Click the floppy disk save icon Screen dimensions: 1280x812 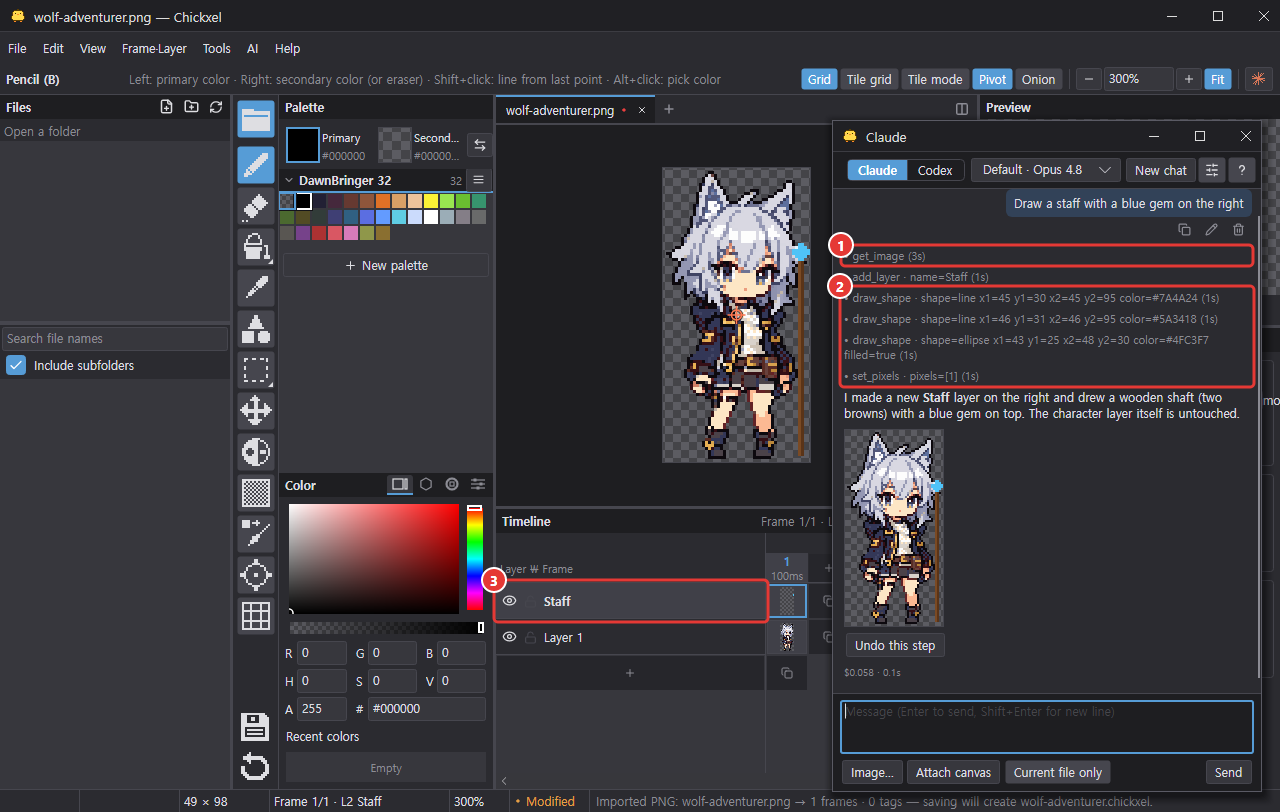coord(256,727)
